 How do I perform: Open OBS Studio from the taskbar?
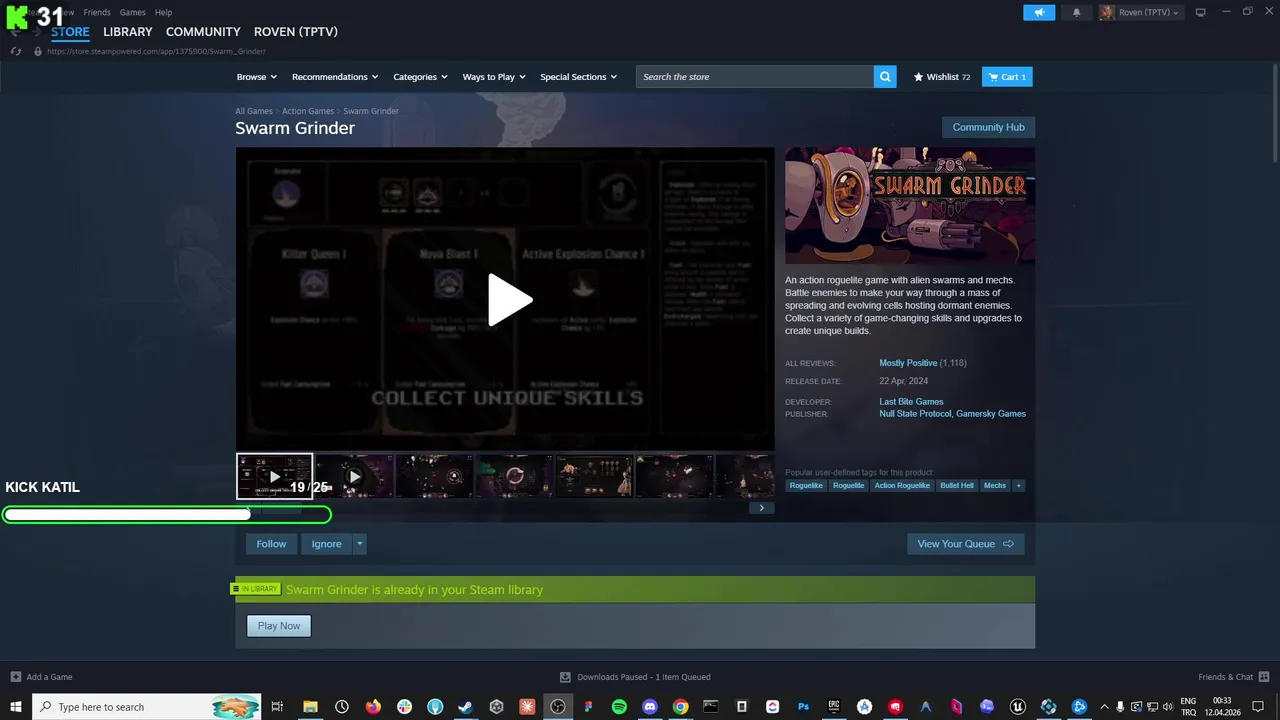point(557,707)
